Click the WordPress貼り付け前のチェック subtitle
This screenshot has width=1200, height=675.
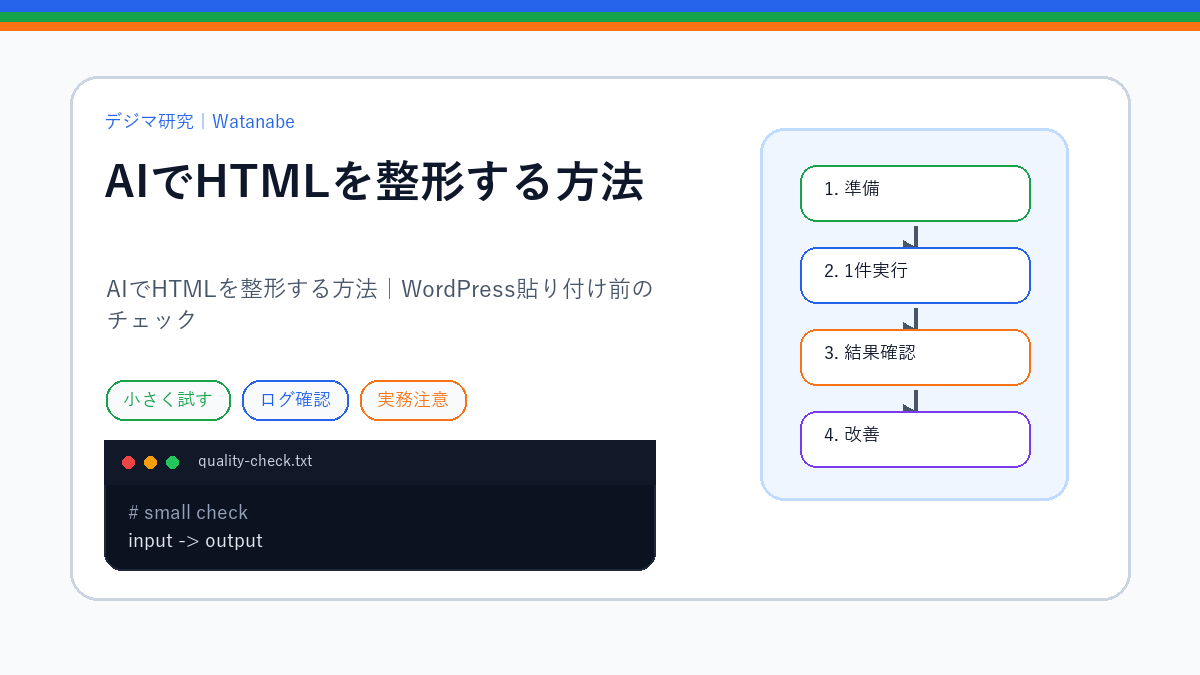(x=380, y=304)
